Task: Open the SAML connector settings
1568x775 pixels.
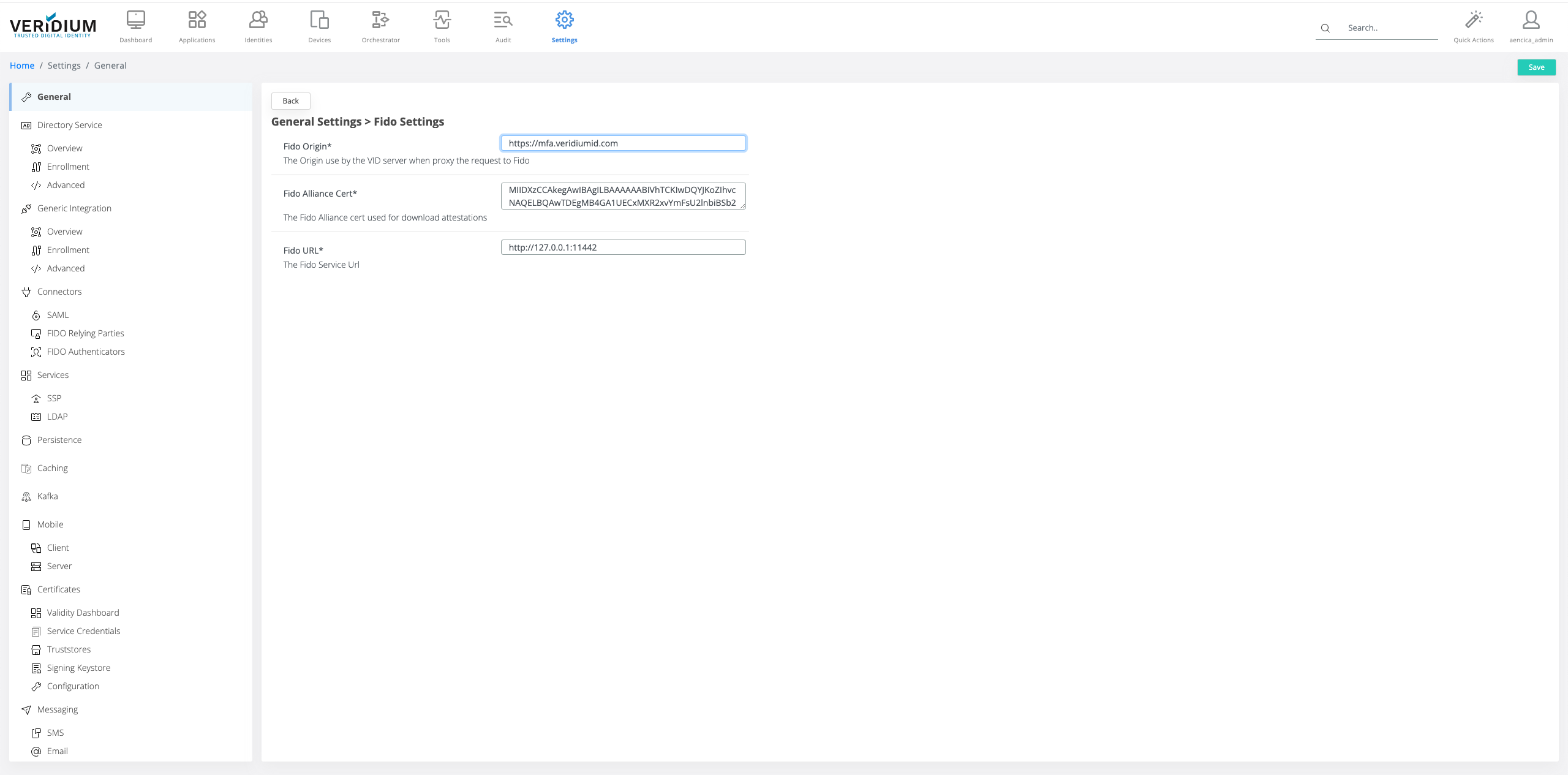Action: click(58, 315)
